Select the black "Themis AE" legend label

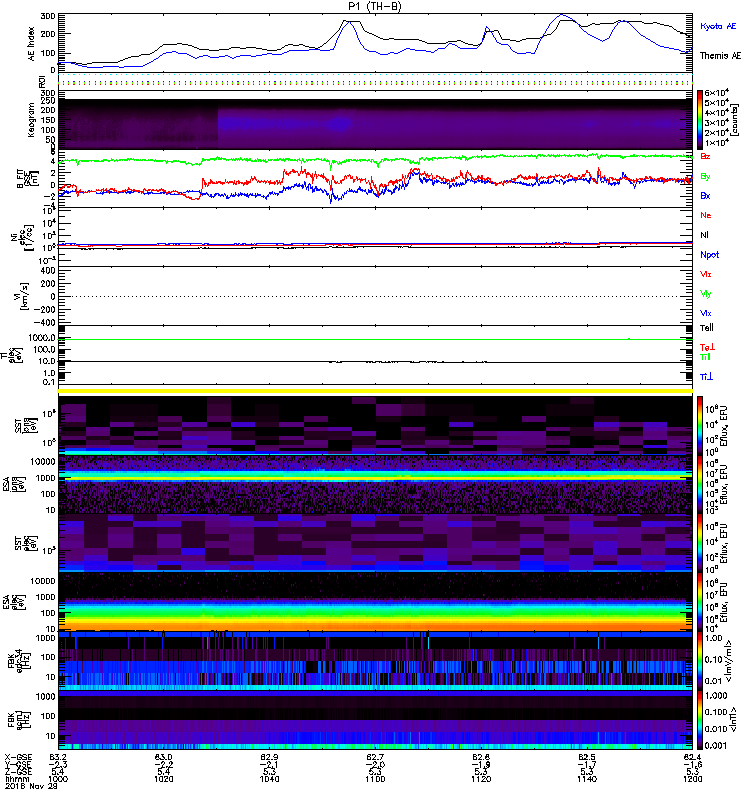pos(720,56)
